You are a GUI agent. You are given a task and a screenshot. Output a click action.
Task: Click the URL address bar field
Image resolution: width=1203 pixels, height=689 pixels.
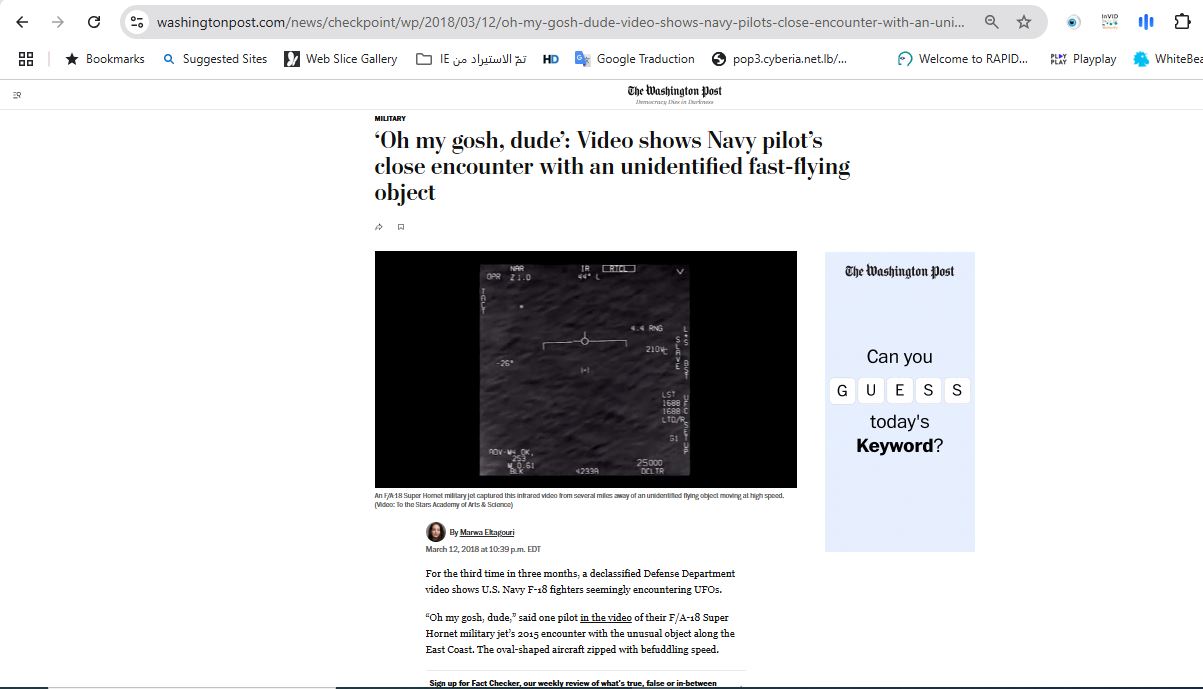coord(560,22)
